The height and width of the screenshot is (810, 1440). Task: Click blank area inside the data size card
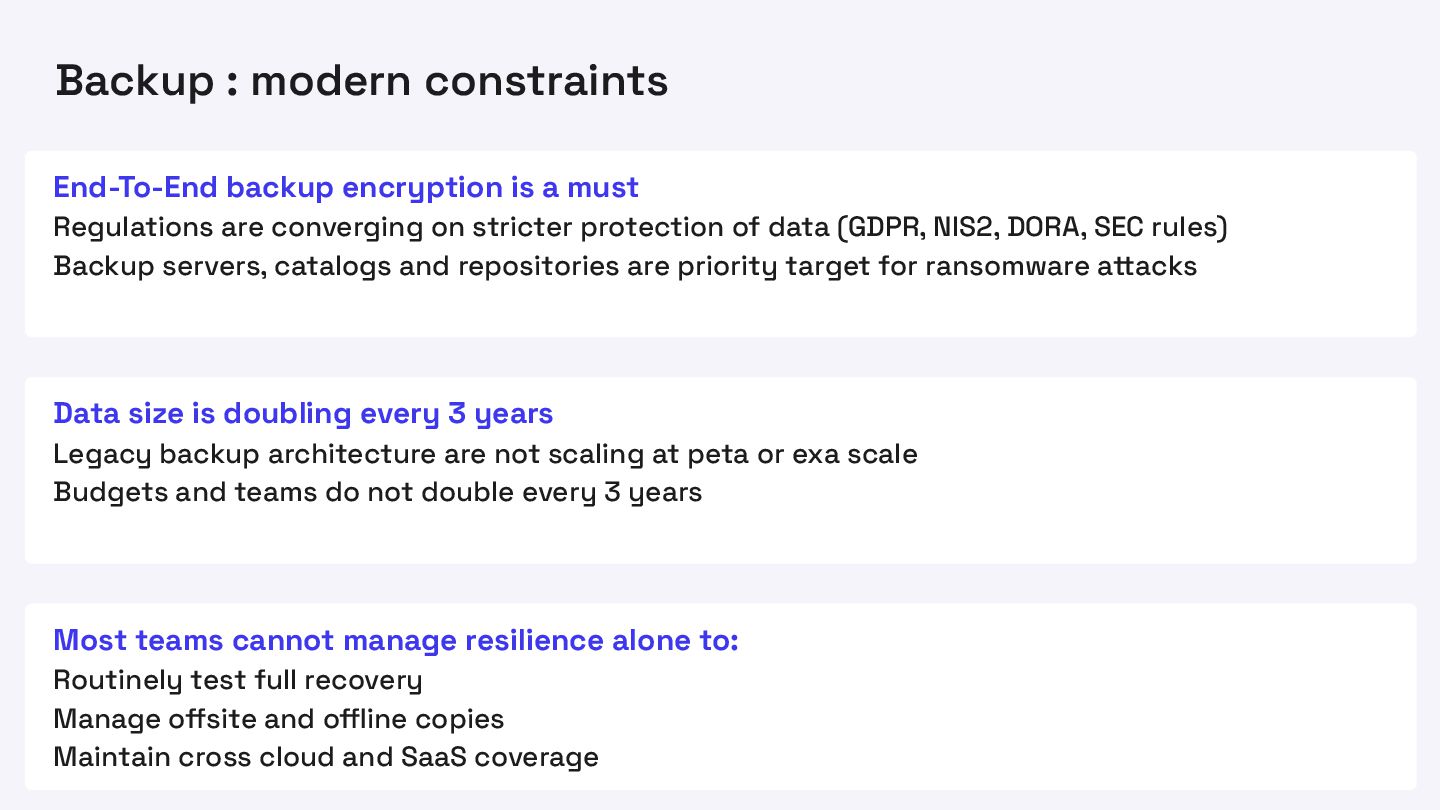click(x=1100, y=520)
